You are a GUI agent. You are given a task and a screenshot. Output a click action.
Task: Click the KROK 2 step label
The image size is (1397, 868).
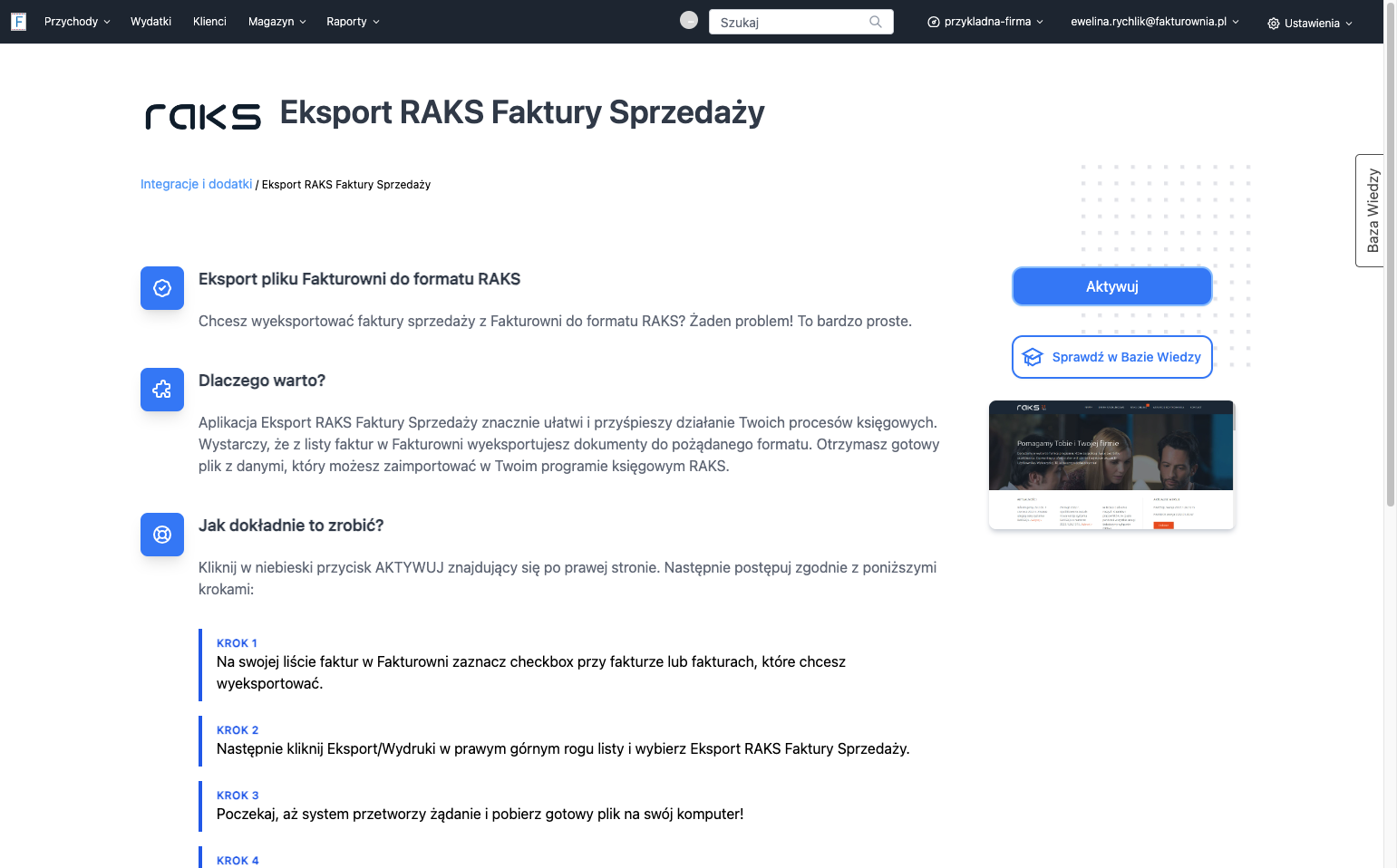238,730
